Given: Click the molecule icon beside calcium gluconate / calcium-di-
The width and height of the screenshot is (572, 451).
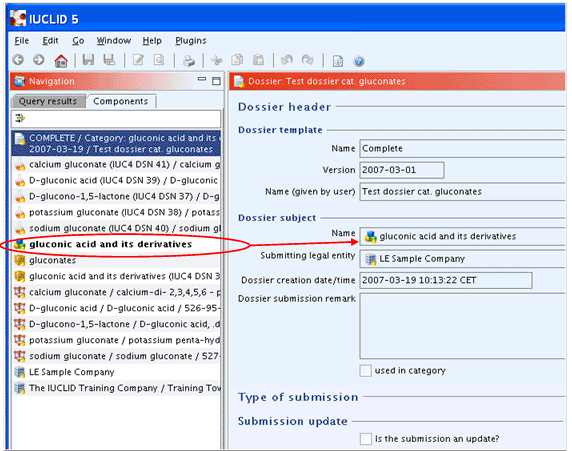Looking at the screenshot, I should tap(19, 292).
